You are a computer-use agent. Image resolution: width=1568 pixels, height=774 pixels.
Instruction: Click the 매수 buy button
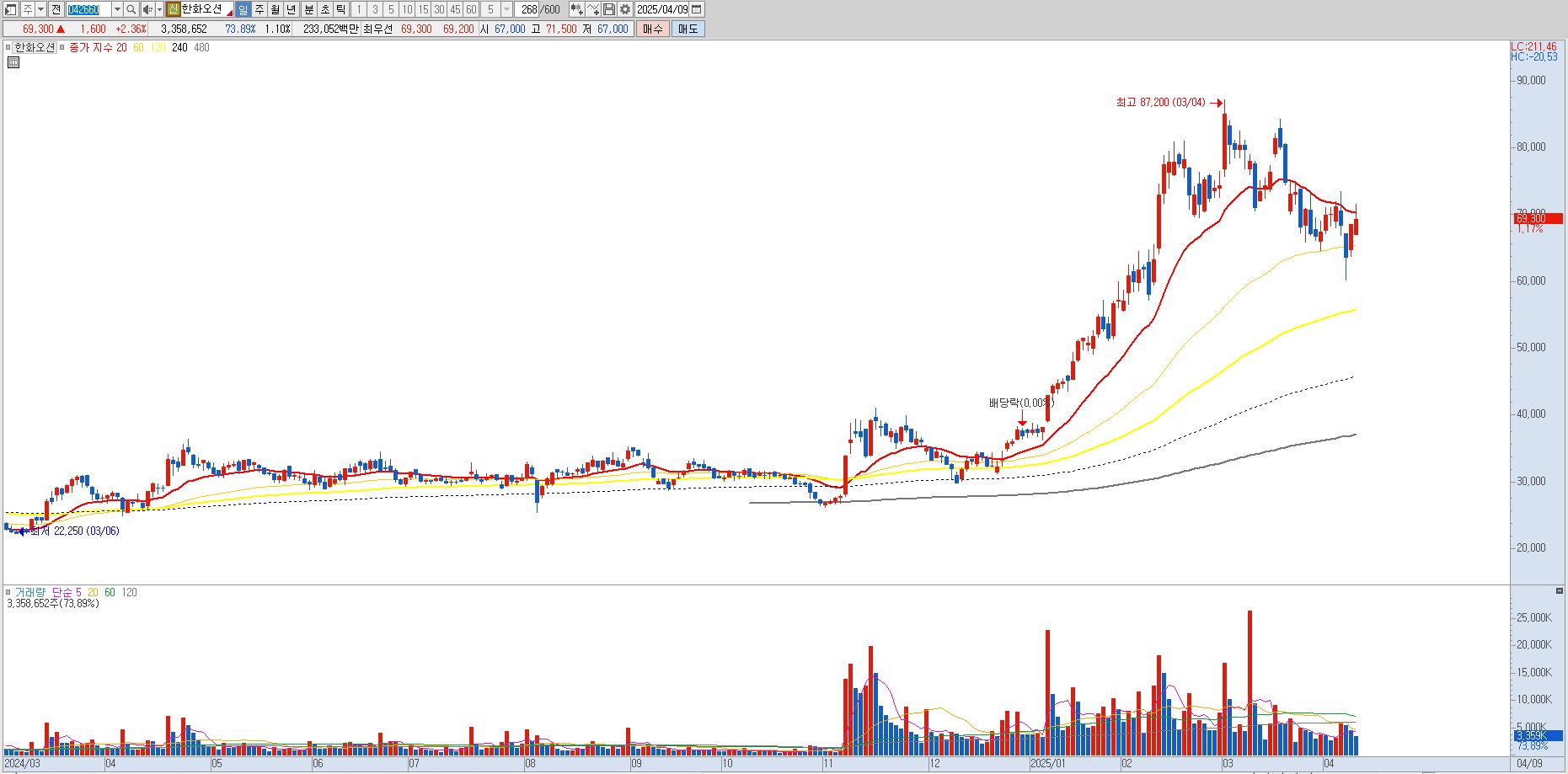pos(652,29)
